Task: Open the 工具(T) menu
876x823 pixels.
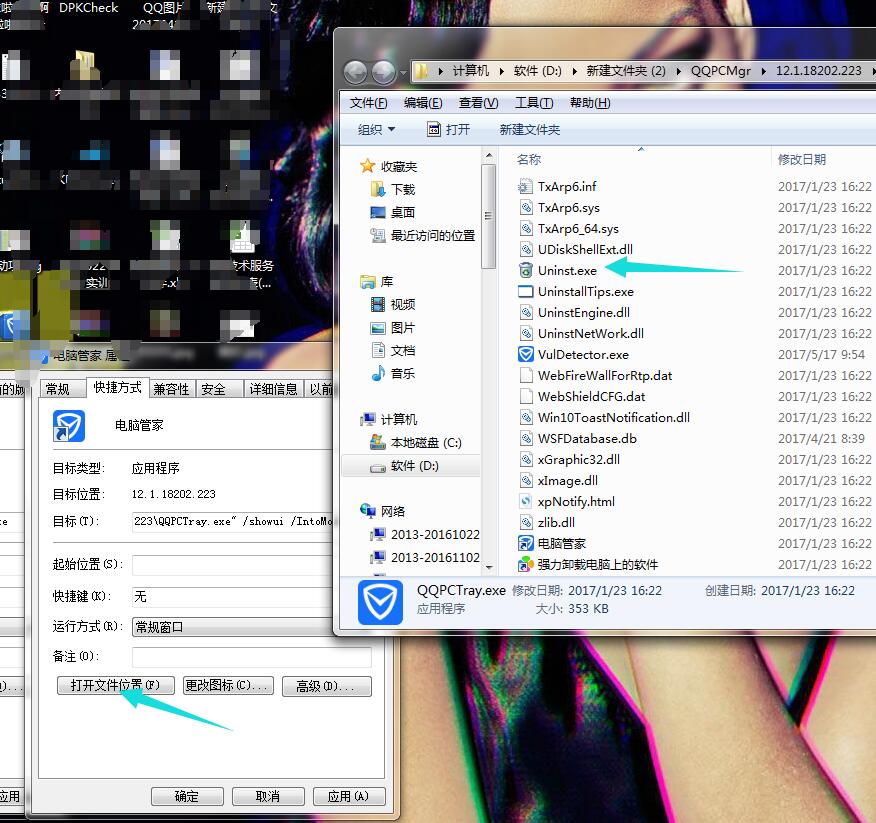Action: click(534, 103)
